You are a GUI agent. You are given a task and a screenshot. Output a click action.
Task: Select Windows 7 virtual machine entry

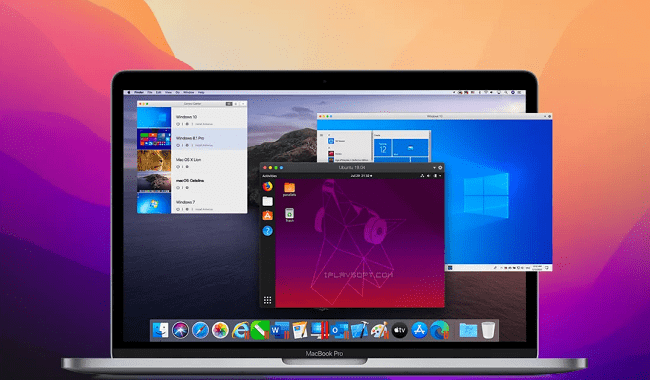click(192, 203)
